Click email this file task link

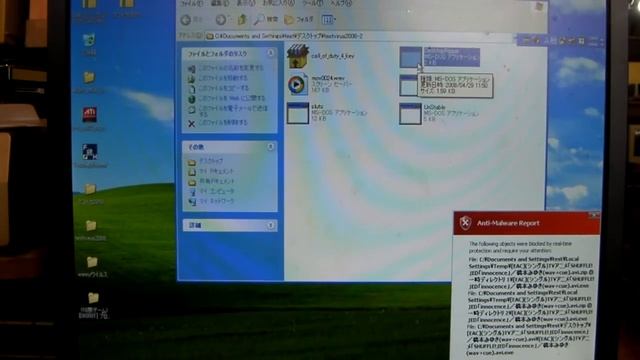coord(233,111)
